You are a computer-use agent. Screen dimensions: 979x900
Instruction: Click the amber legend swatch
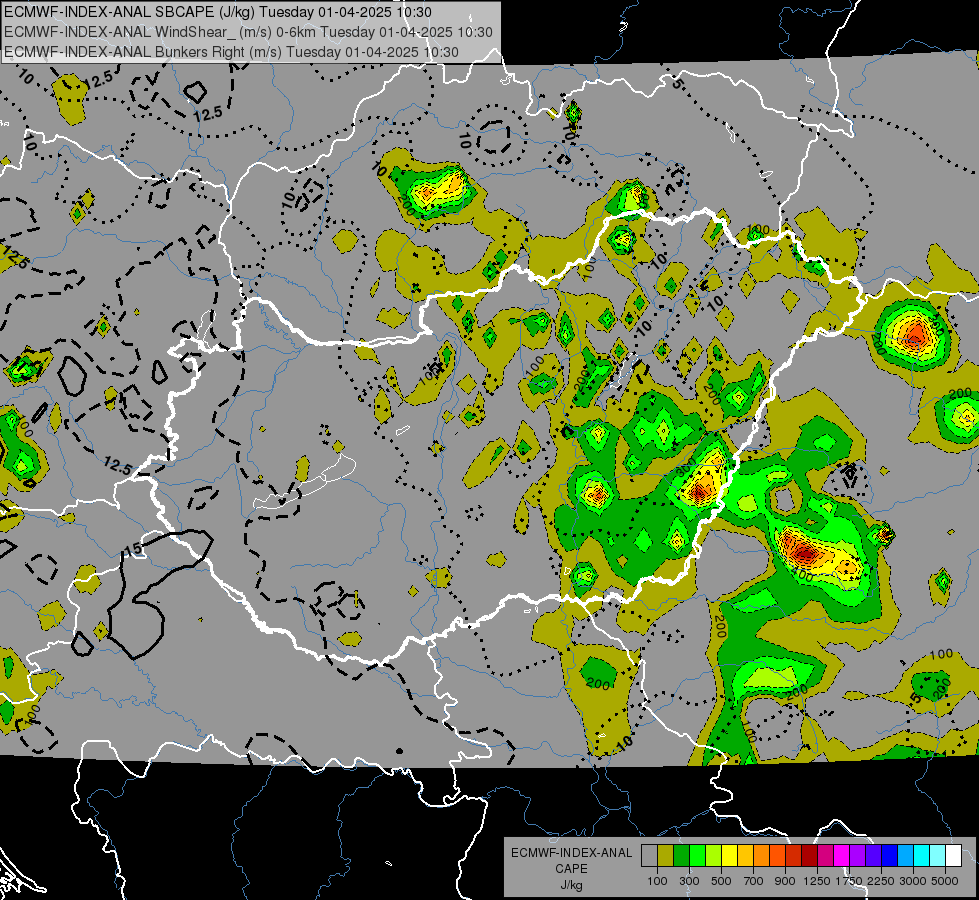[745, 856]
